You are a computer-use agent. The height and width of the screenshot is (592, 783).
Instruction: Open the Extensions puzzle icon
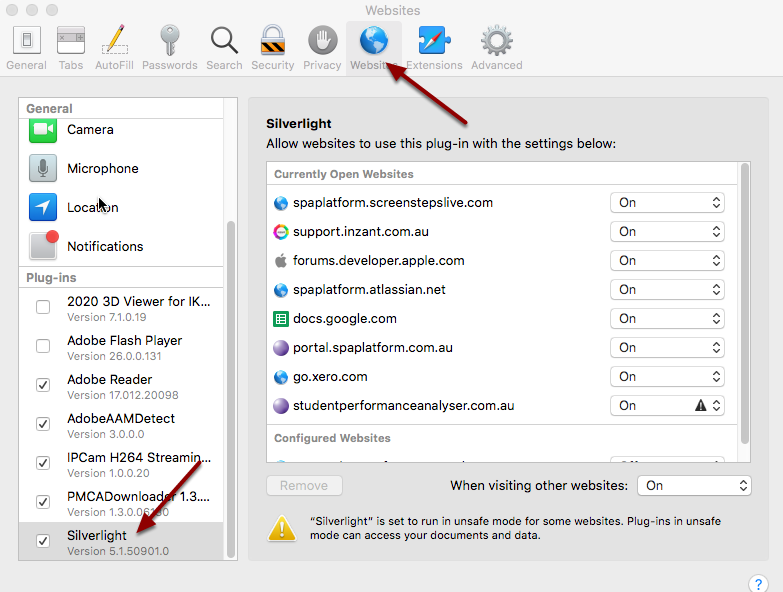coord(434,40)
